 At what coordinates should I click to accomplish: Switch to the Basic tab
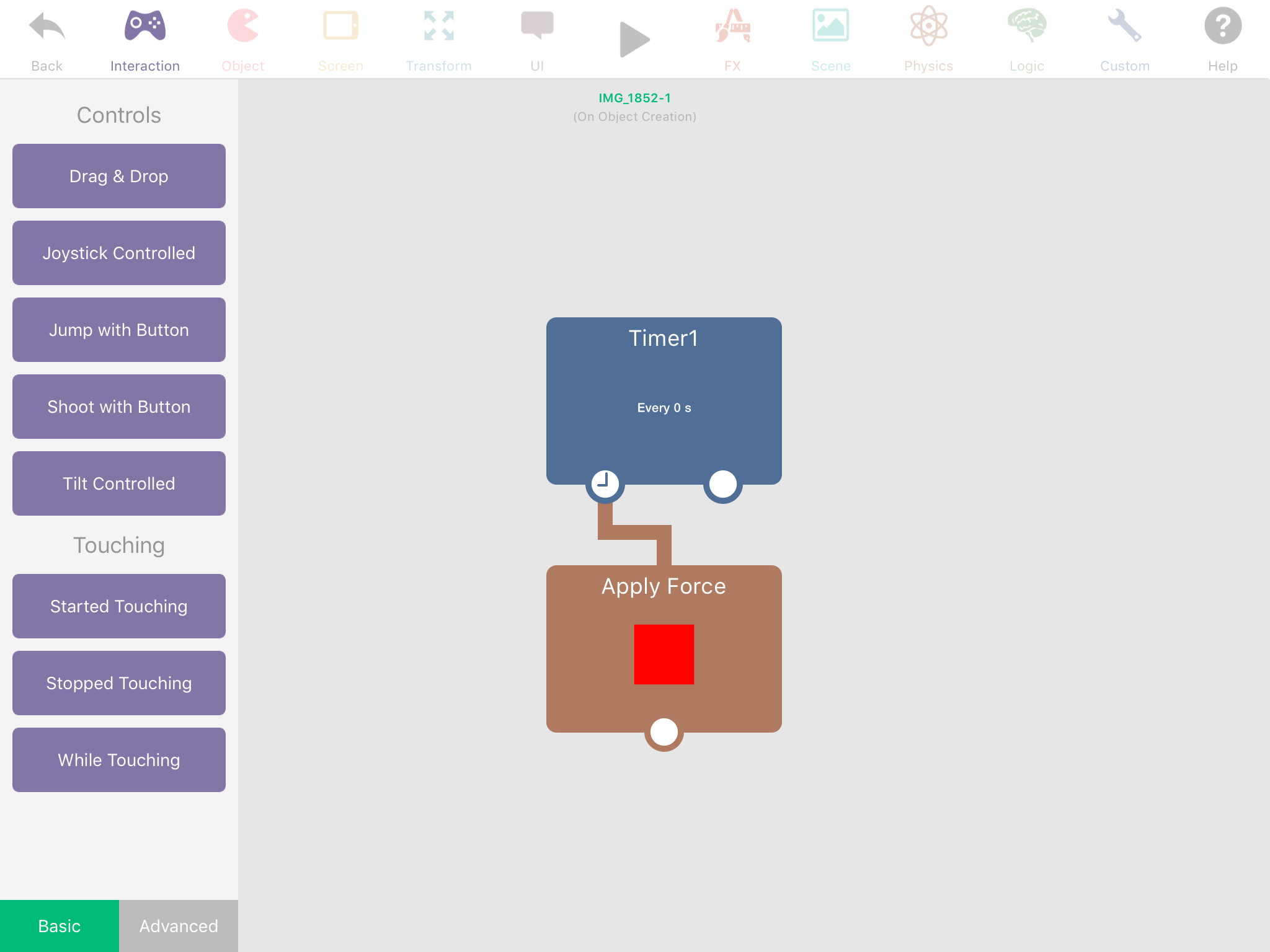pos(60,925)
